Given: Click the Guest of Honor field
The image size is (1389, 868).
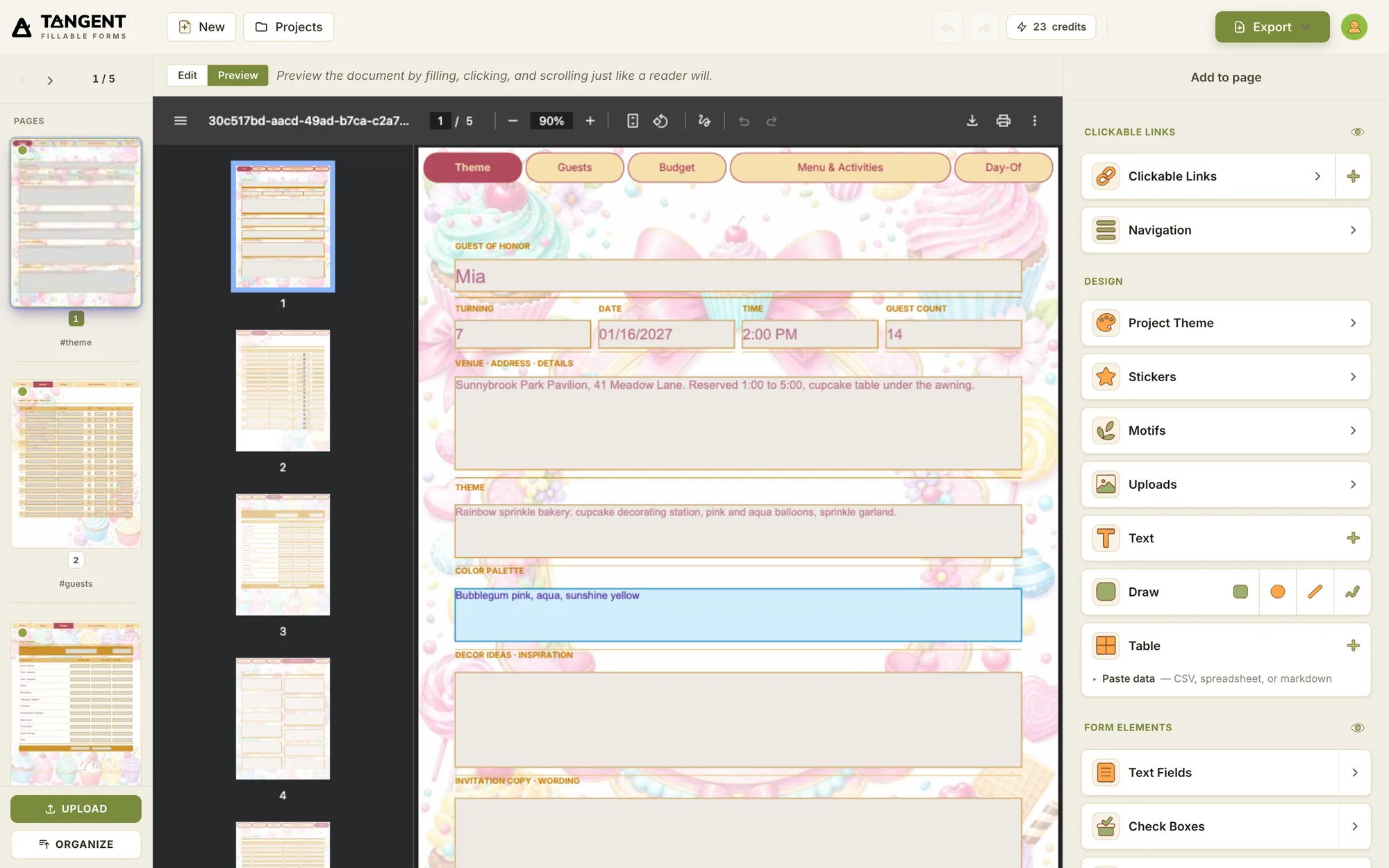Looking at the screenshot, I should point(738,276).
